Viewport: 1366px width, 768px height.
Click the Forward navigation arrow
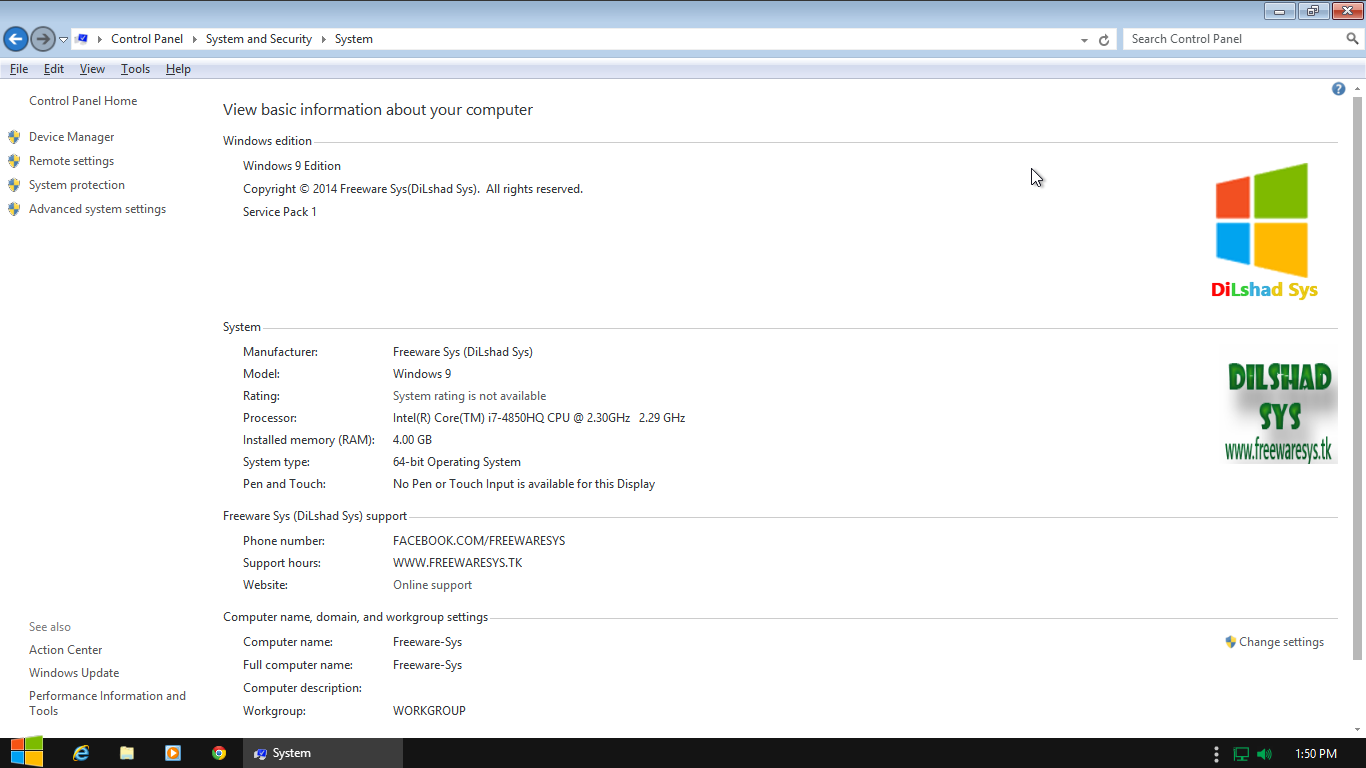click(x=42, y=39)
